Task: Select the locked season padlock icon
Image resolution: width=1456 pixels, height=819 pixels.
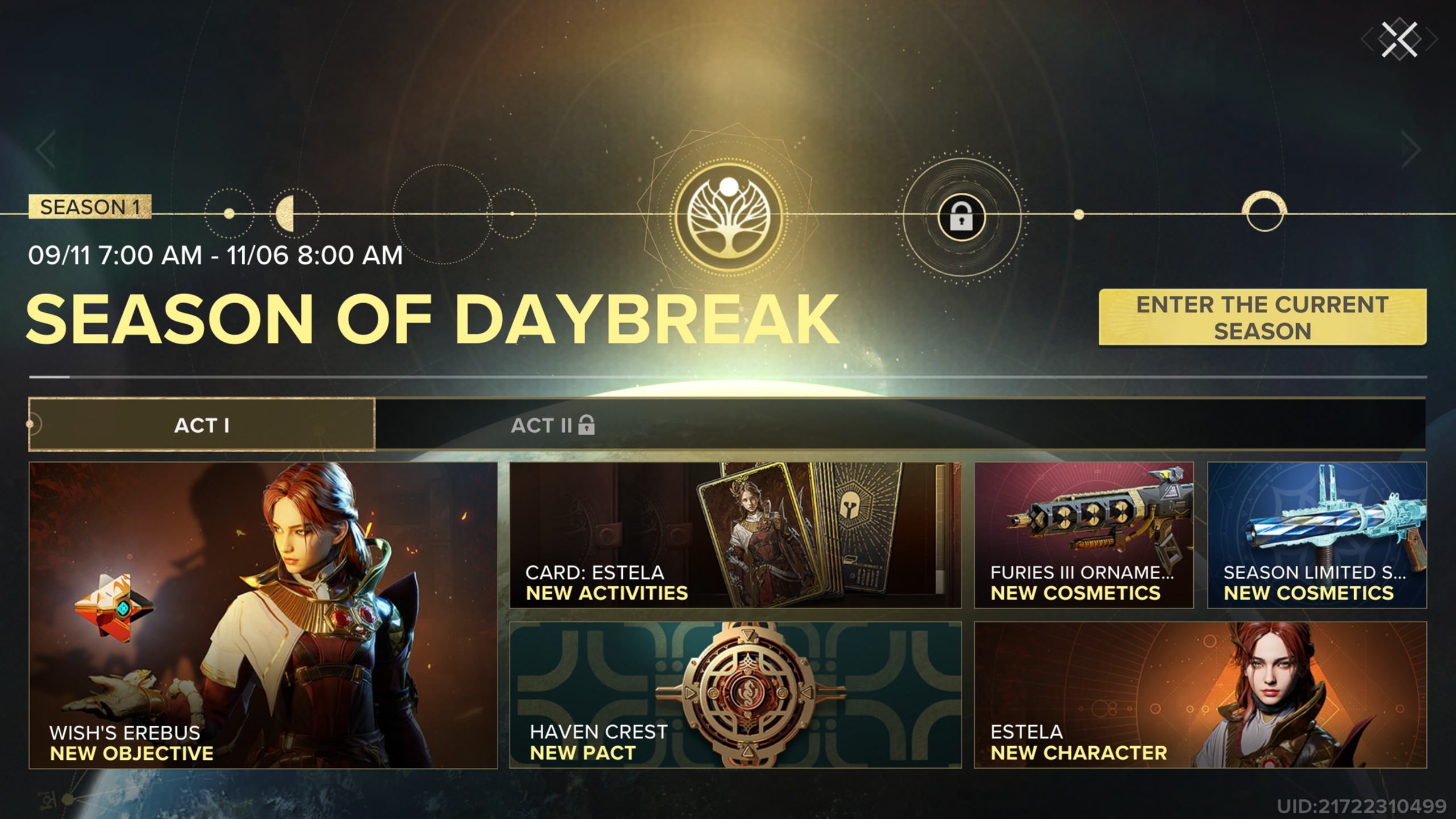Action: [x=961, y=217]
